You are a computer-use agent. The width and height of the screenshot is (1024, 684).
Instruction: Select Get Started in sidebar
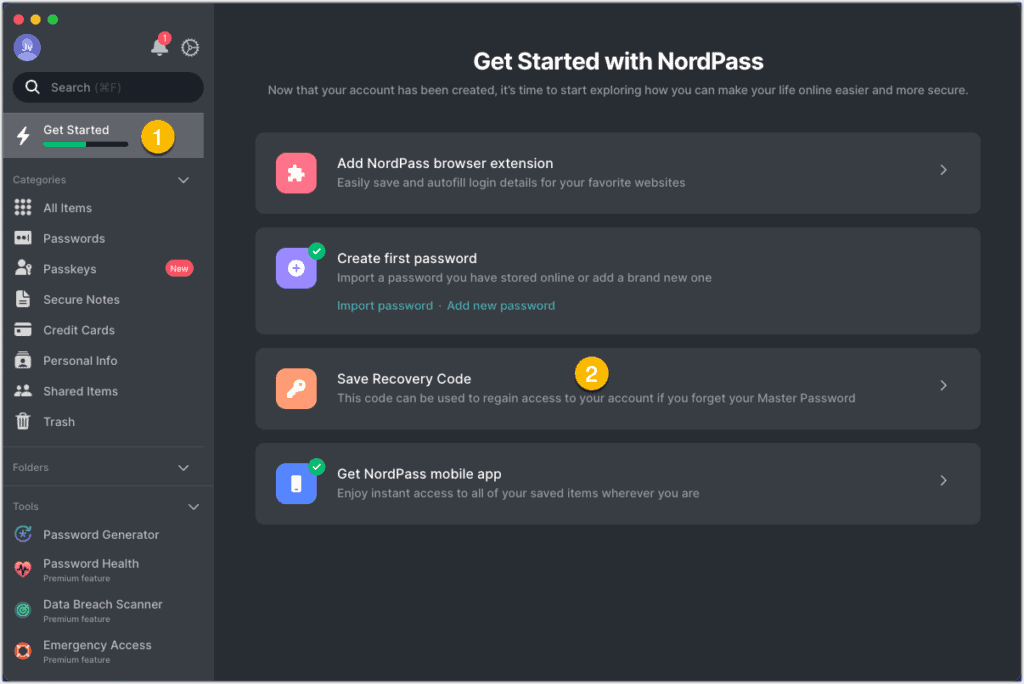(x=103, y=135)
